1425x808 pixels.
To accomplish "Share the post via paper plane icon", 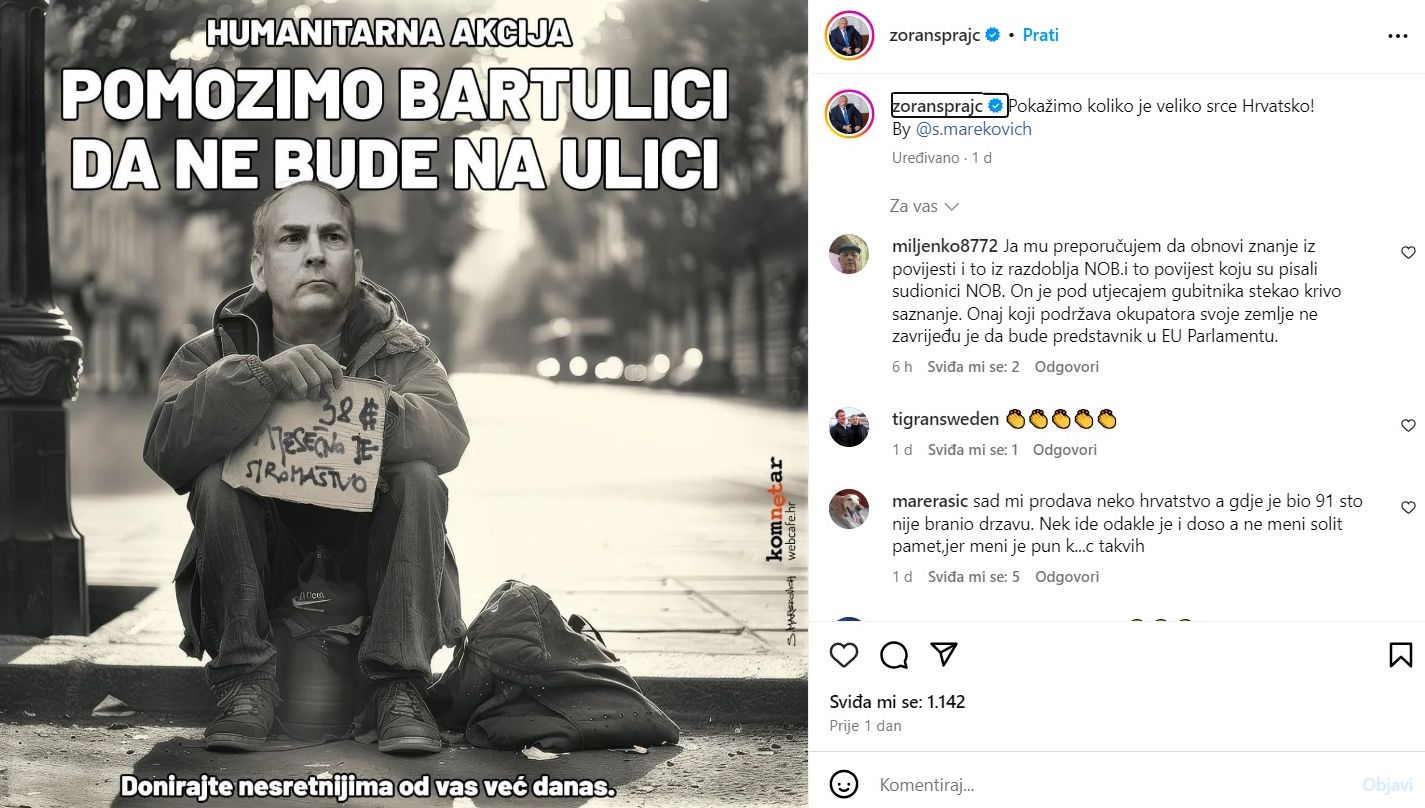I will [944, 655].
